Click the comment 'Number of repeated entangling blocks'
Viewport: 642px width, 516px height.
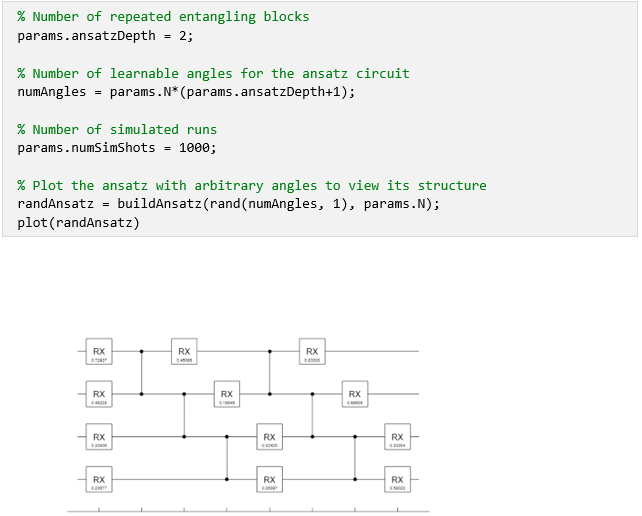pos(163,17)
